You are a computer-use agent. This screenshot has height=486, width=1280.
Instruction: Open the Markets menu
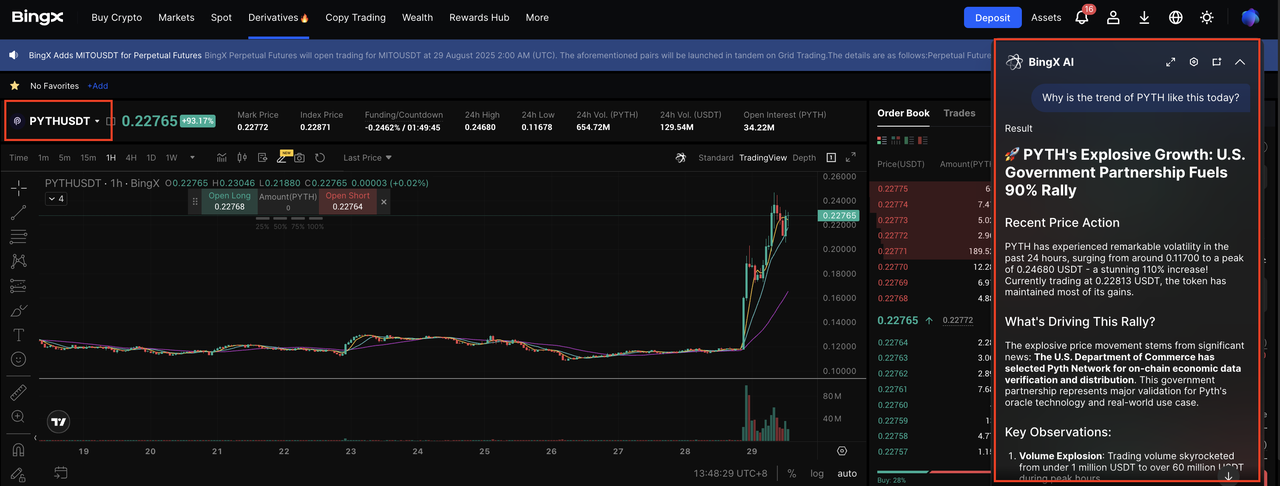[x=177, y=17]
